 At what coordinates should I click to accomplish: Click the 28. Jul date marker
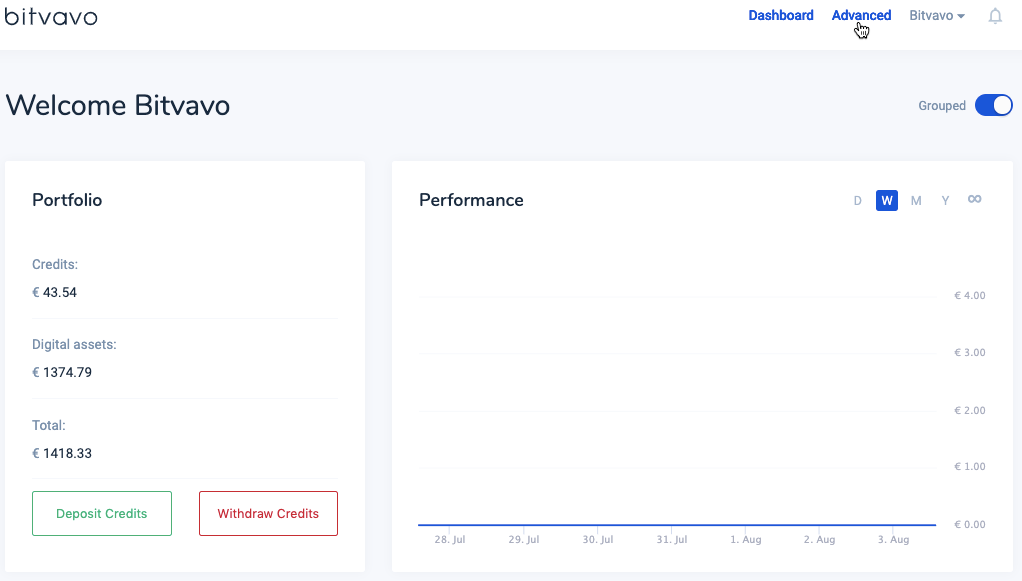point(451,540)
